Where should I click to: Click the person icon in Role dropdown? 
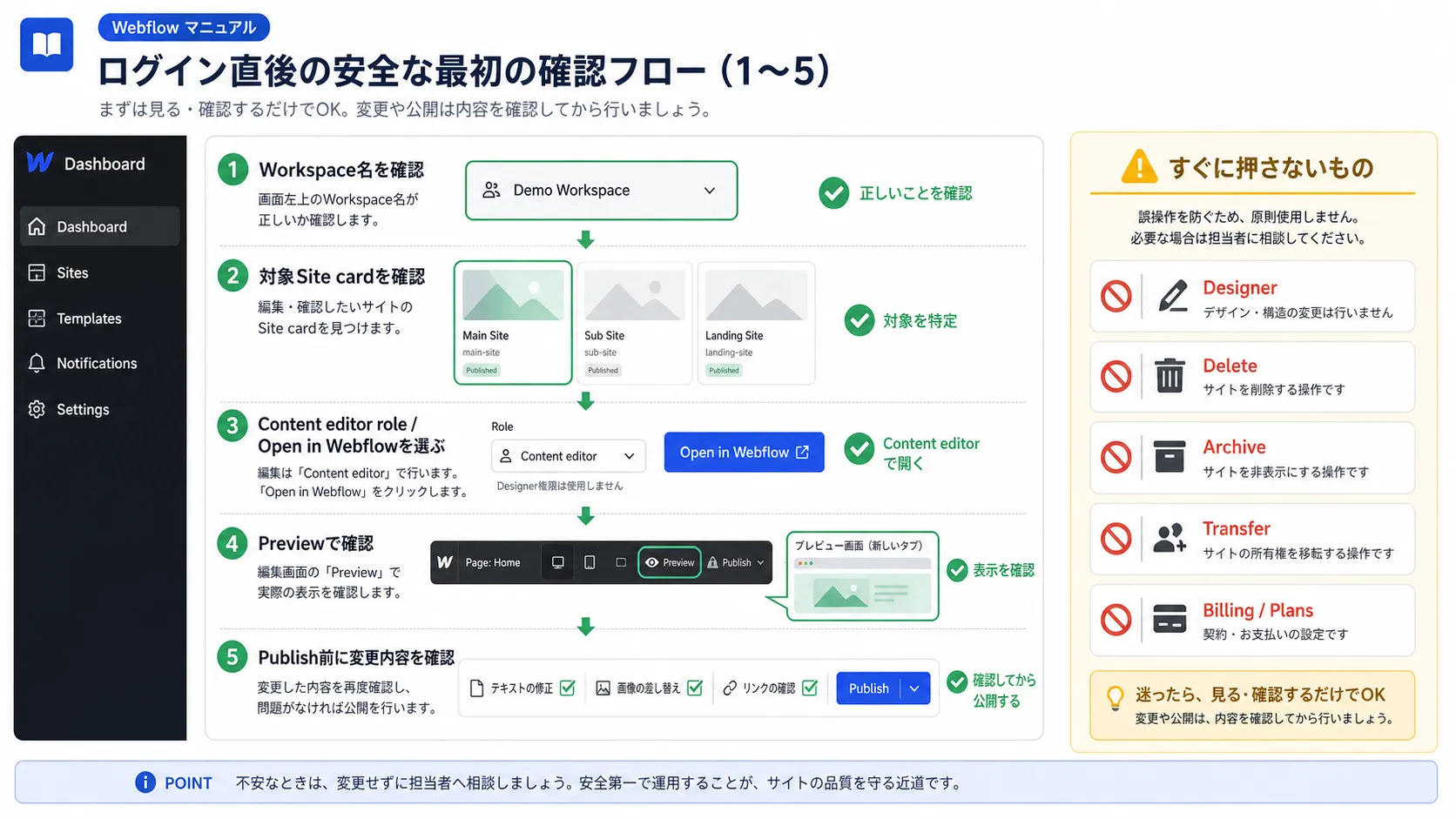tap(506, 456)
